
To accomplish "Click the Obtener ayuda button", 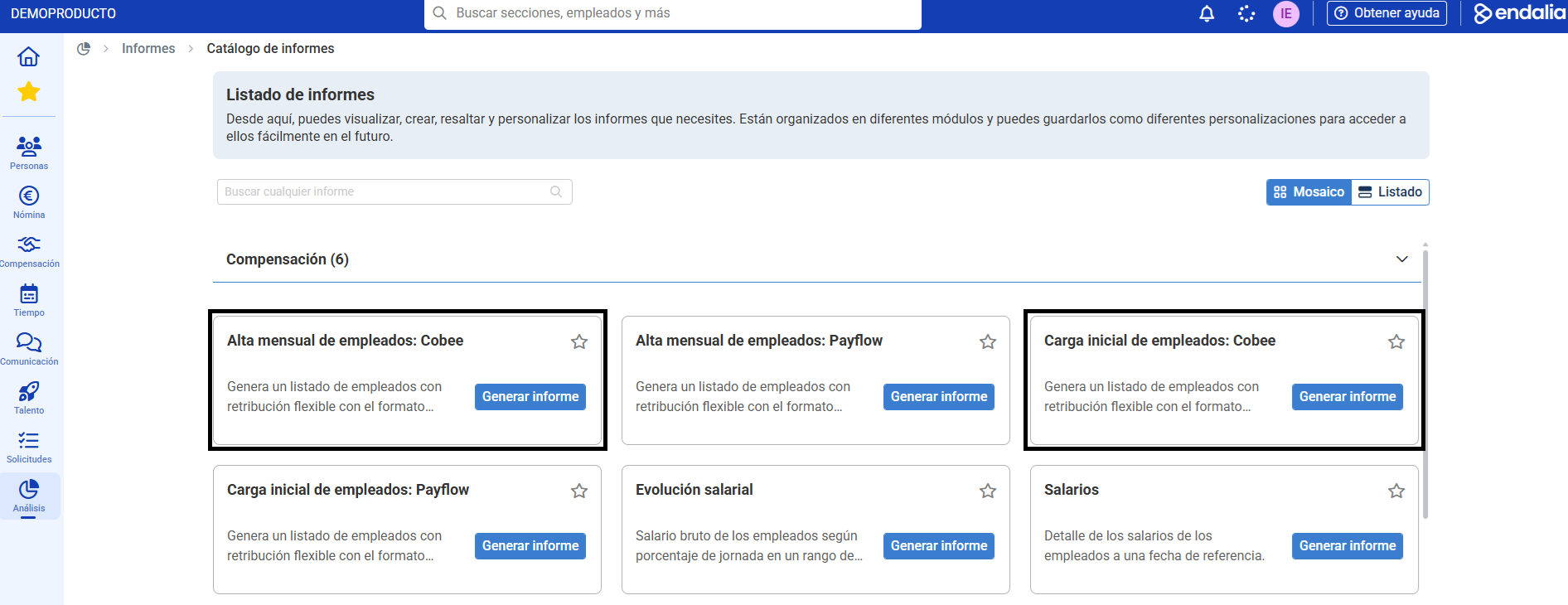I will (x=1387, y=13).
